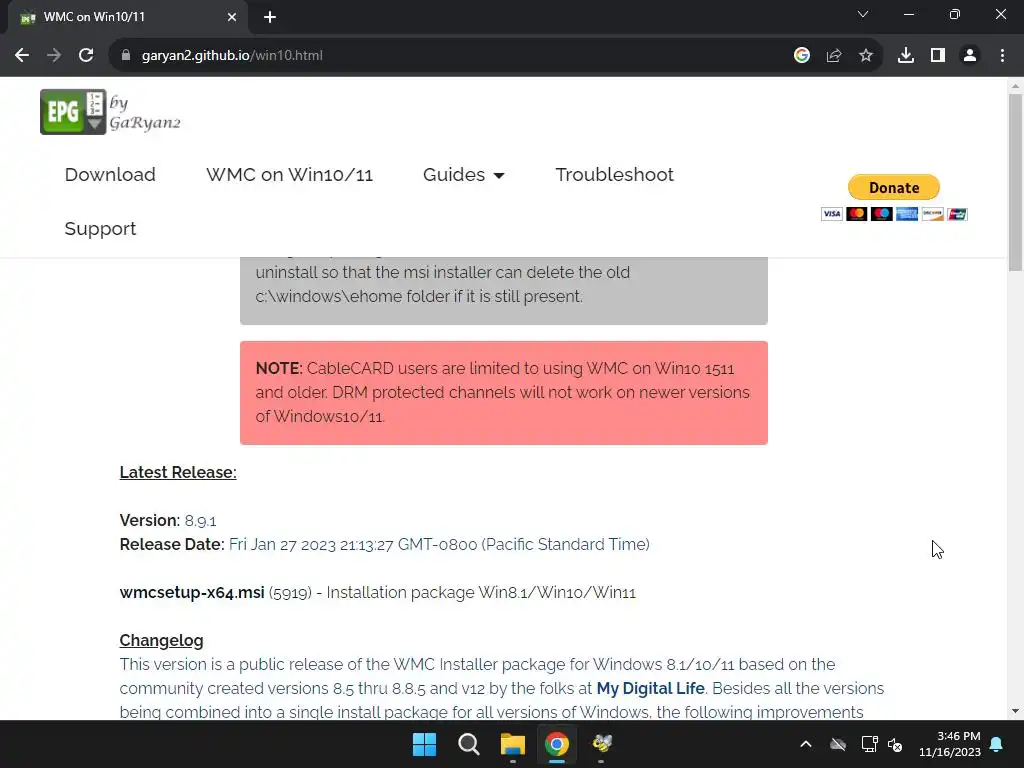Click the Changelog heading
The height and width of the screenshot is (768, 1024).
pos(161,640)
